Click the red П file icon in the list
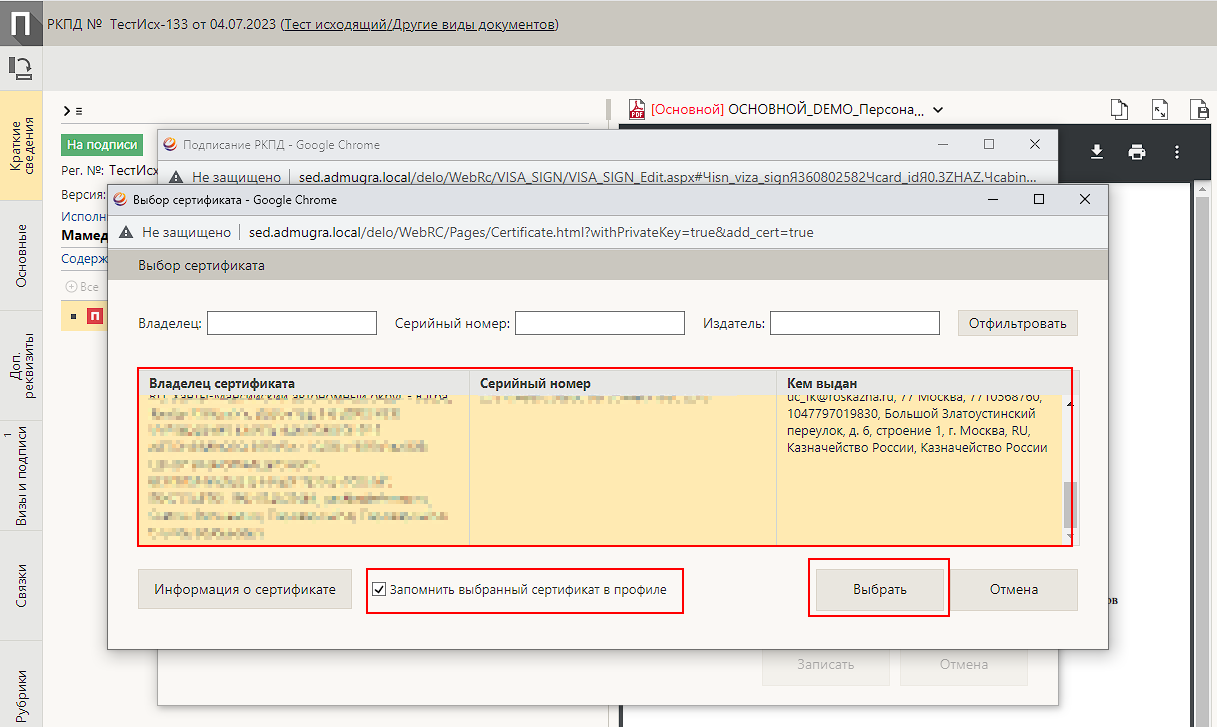This screenshot has height=727, width=1217. pyautogui.click(x=96, y=317)
